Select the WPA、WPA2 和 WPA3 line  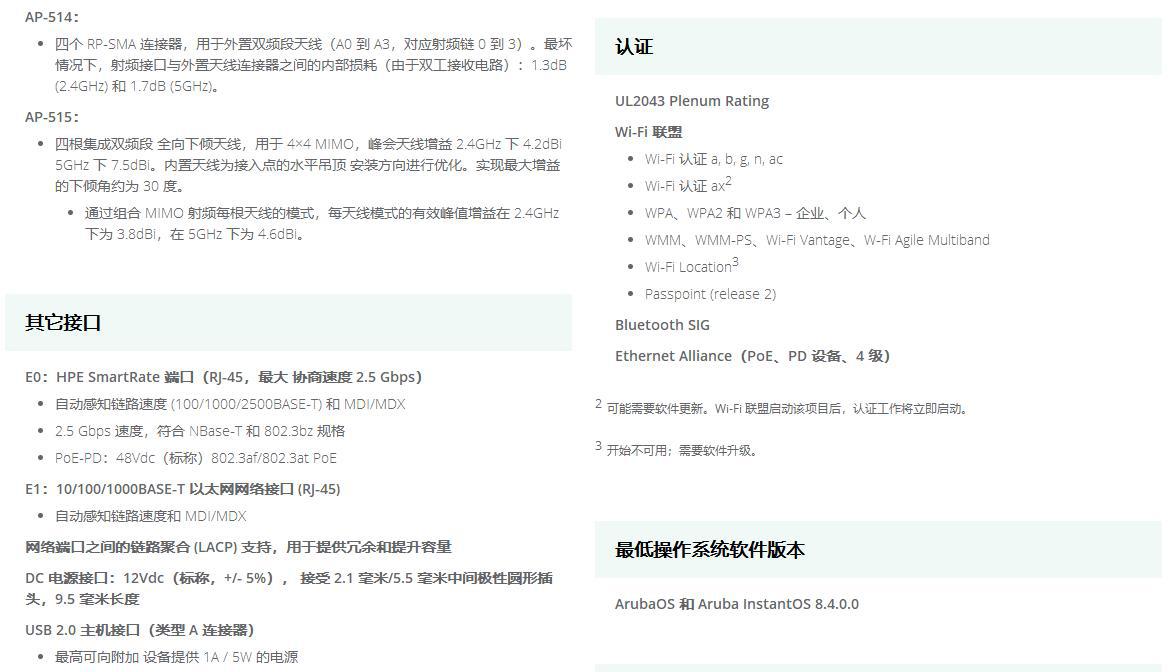click(x=755, y=213)
